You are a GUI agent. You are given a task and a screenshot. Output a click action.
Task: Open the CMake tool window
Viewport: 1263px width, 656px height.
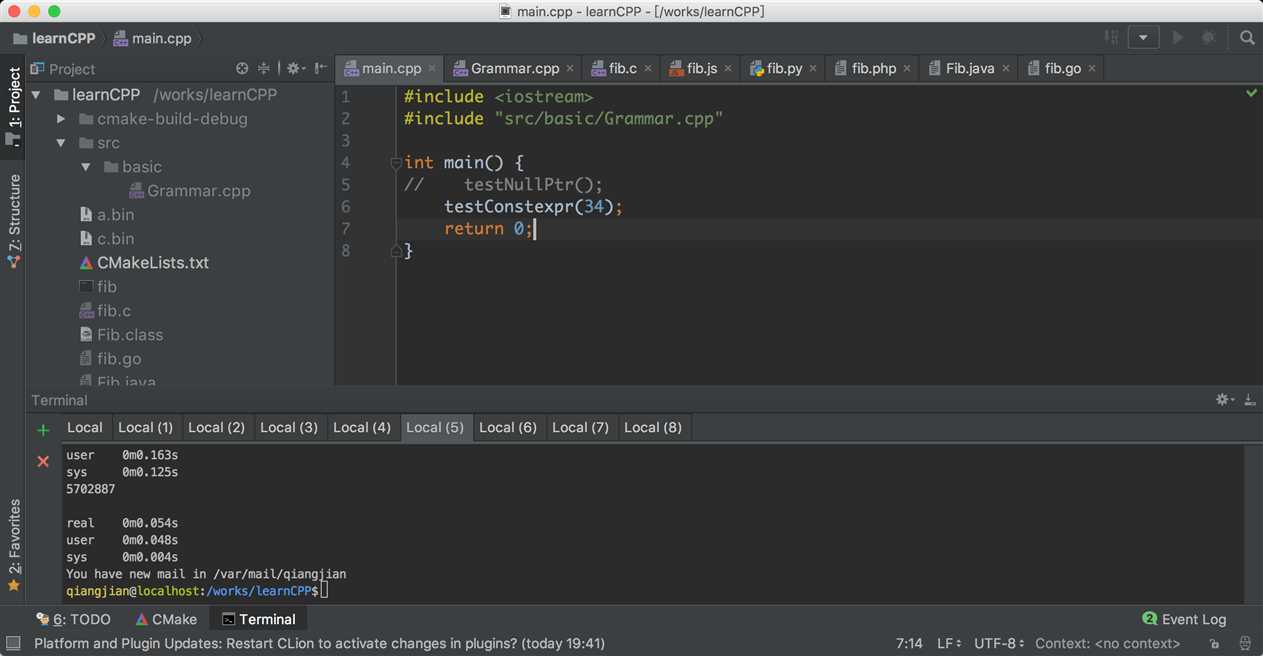pos(166,619)
